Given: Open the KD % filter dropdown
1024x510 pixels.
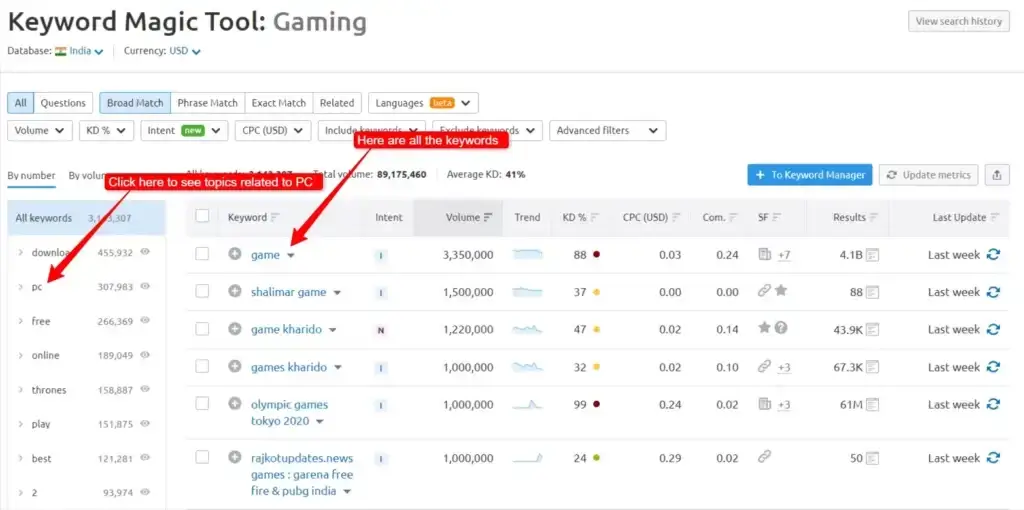Looking at the screenshot, I should click(x=106, y=131).
